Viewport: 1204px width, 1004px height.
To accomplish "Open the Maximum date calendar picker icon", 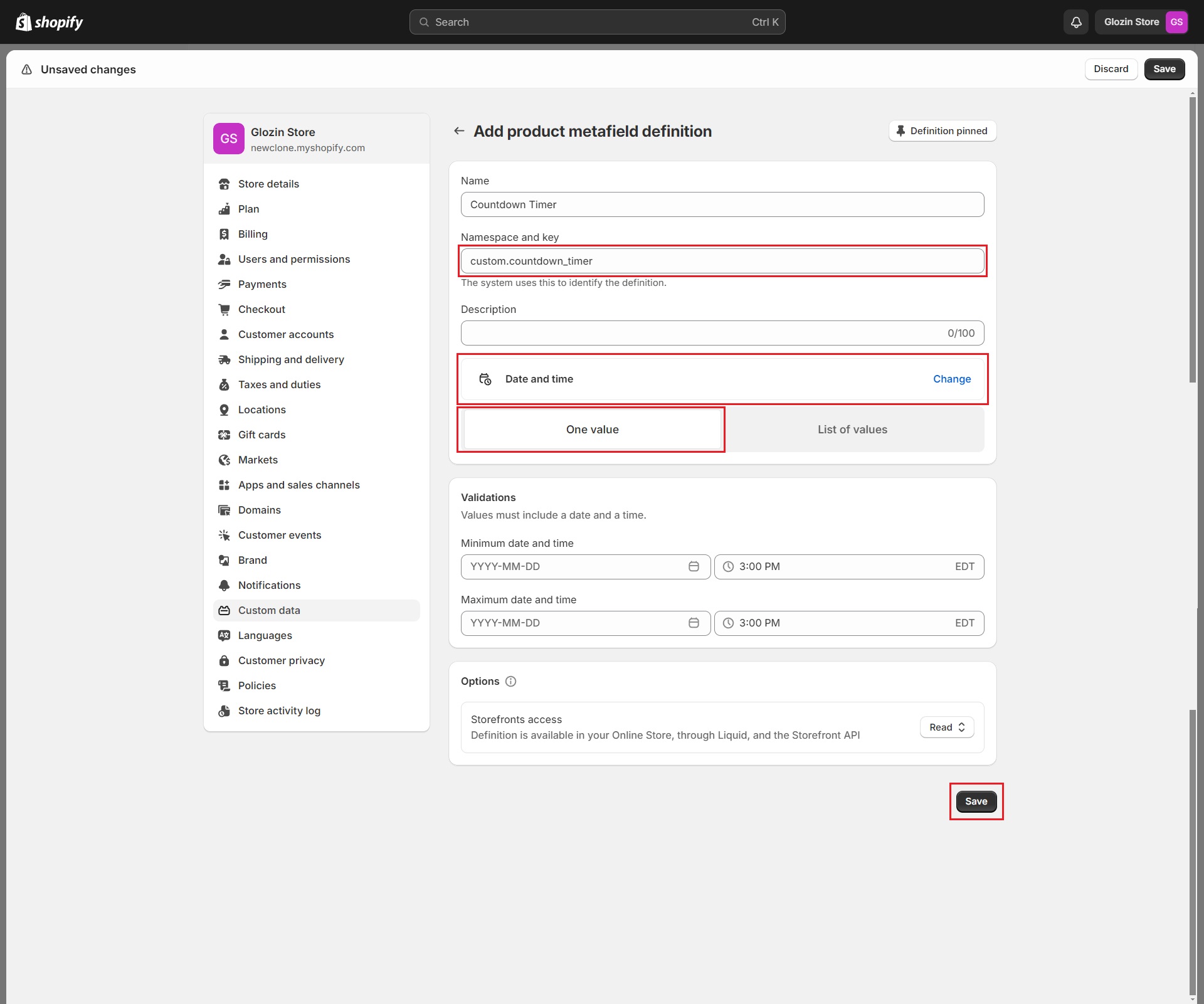I will [x=694, y=623].
